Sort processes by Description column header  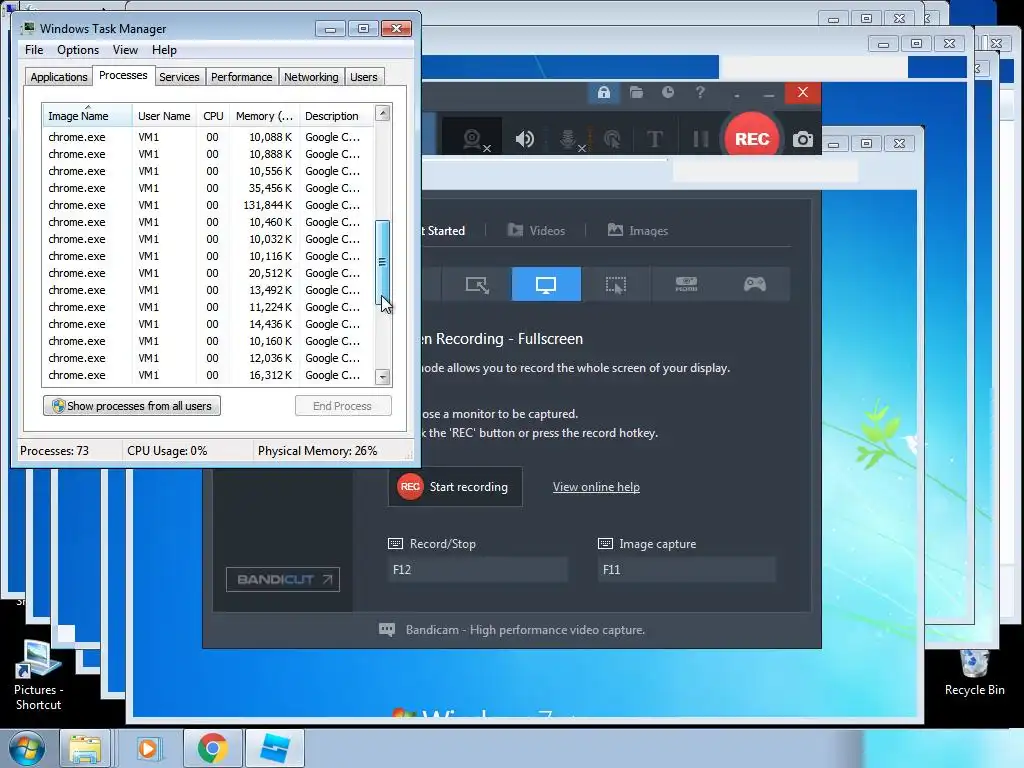(x=336, y=116)
